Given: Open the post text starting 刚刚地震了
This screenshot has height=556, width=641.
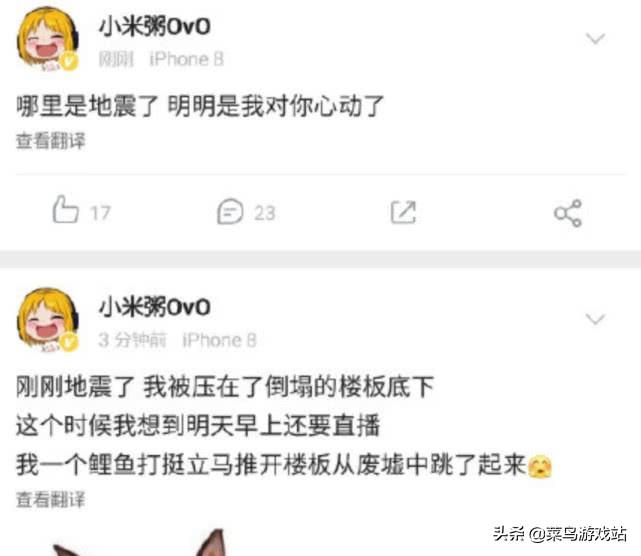Looking at the screenshot, I should 284,426.
